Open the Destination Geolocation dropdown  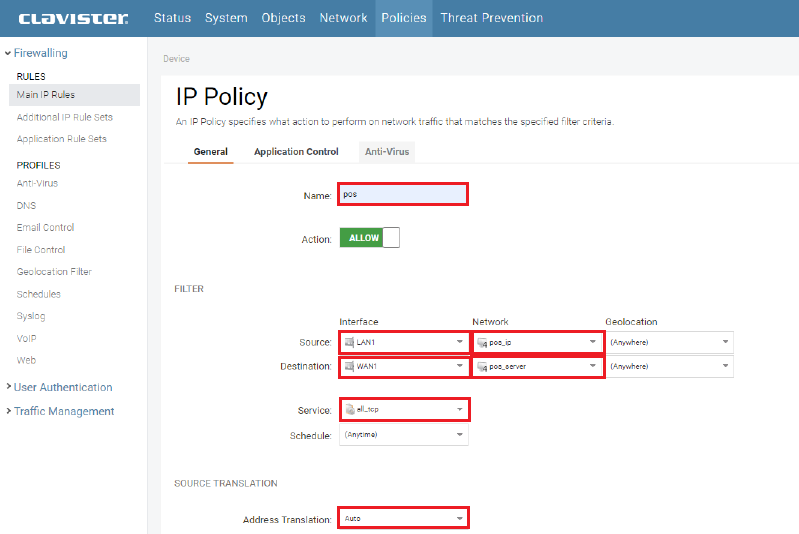(669, 367)
